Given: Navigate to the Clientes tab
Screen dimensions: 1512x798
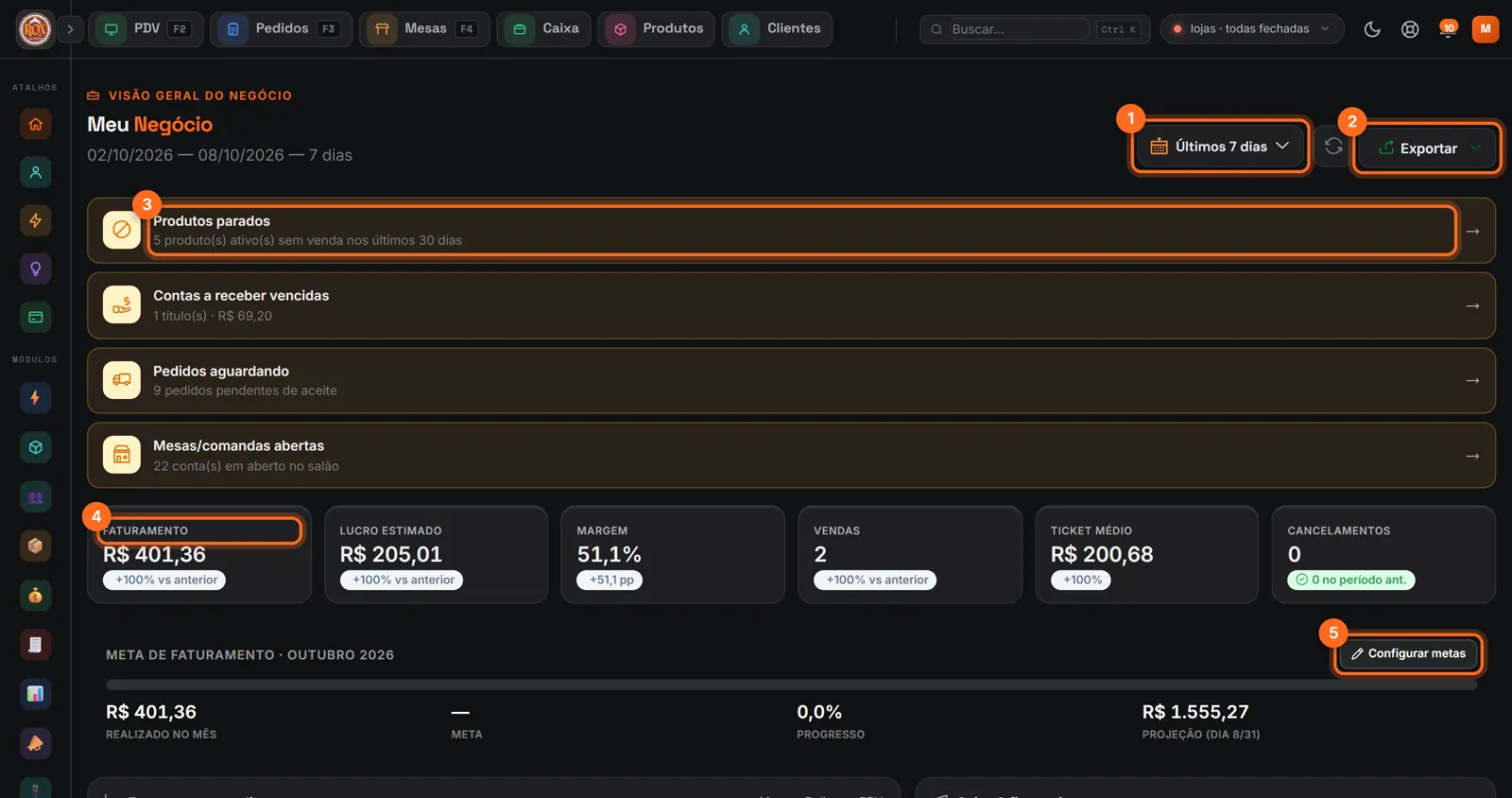Looking at the screenshot, I should (777, 29).
